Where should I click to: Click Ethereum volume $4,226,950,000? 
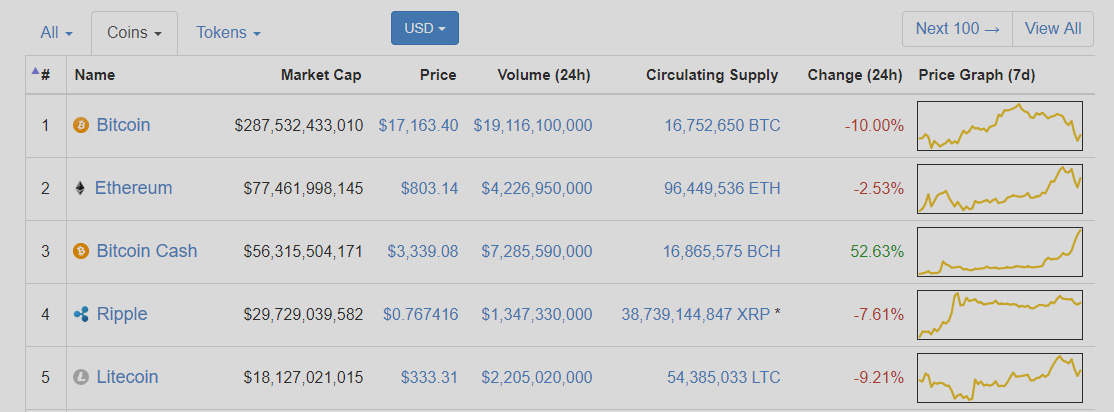(537, 188)
